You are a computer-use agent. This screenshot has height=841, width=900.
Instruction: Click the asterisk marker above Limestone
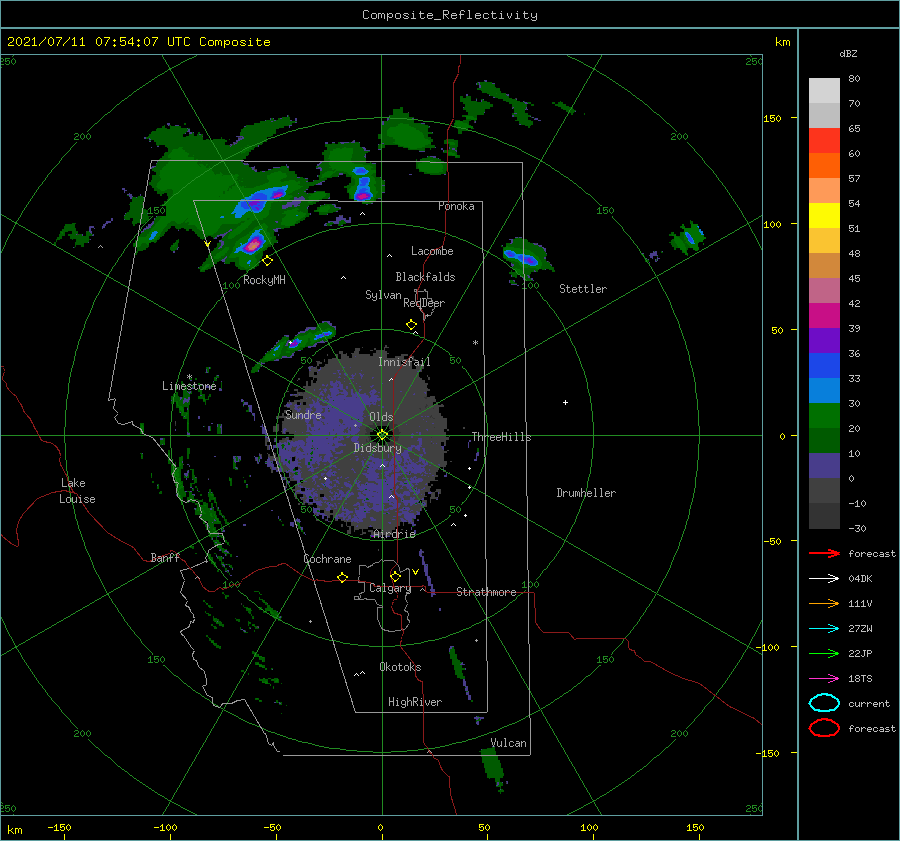coord(189,378)
